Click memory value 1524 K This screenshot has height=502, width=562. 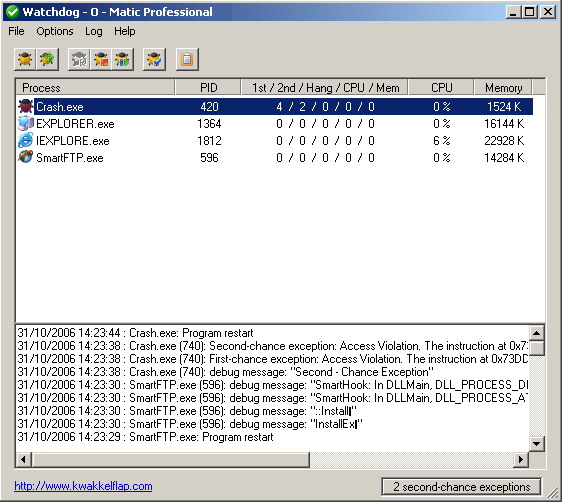[x=504, y=107]
